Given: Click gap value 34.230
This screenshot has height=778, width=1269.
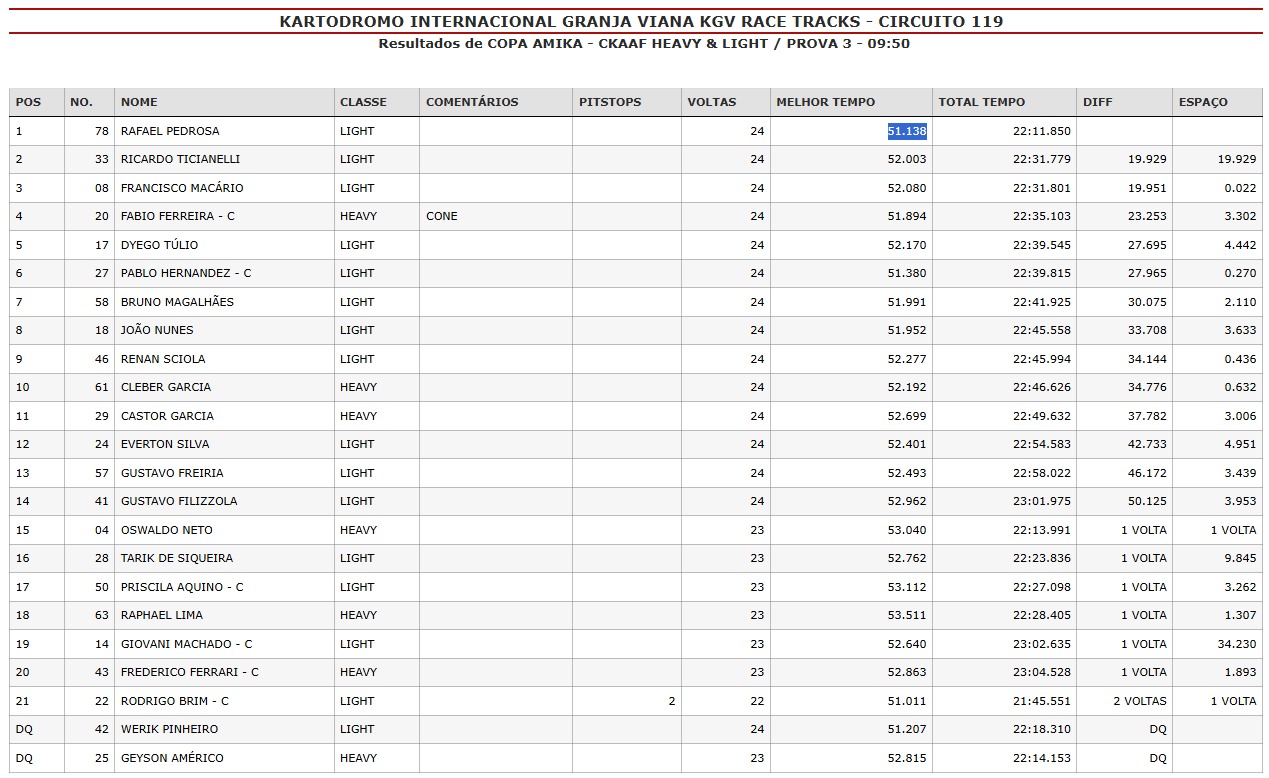Looking at the screenshot, I should click(1237, 644).
